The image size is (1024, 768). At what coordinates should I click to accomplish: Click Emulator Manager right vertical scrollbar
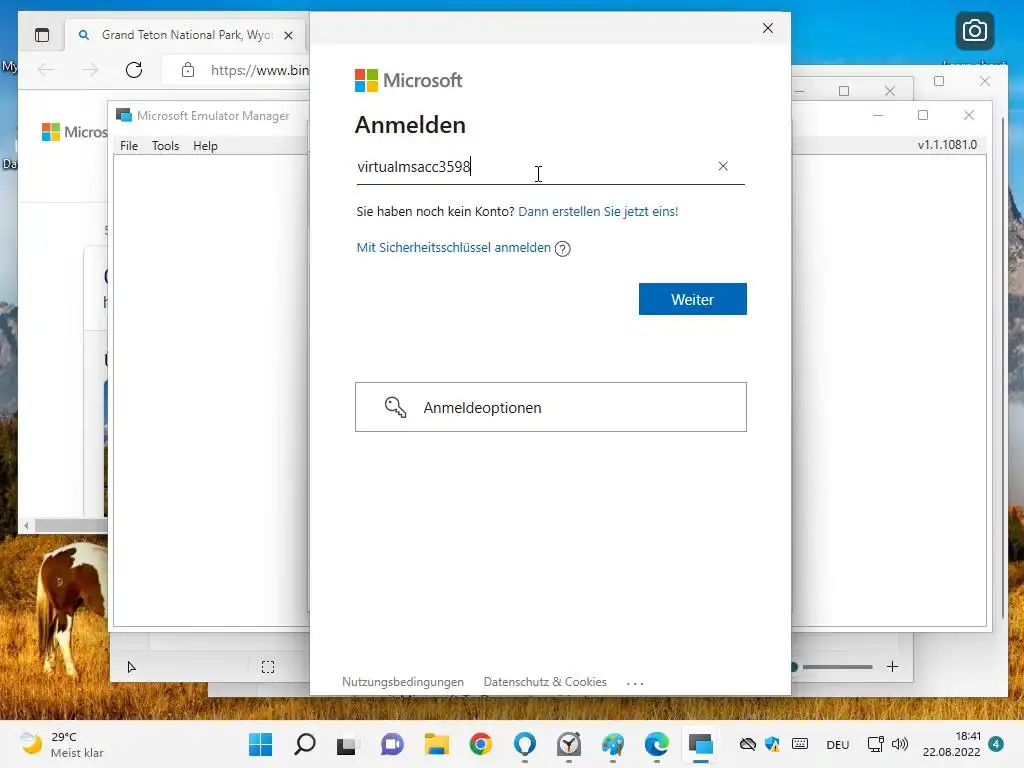point(1004,366)
